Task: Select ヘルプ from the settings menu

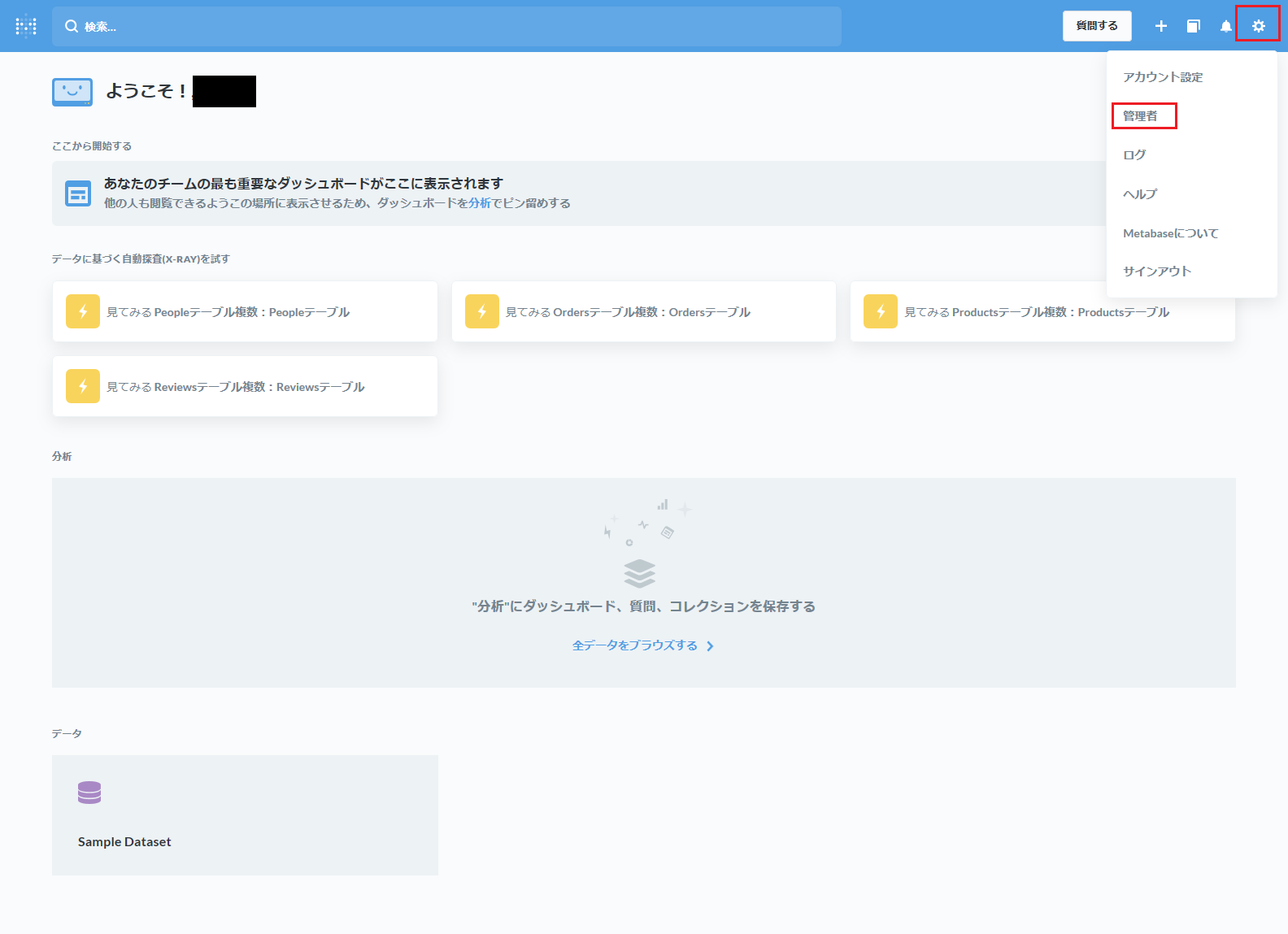Action: pos(1140,194)
